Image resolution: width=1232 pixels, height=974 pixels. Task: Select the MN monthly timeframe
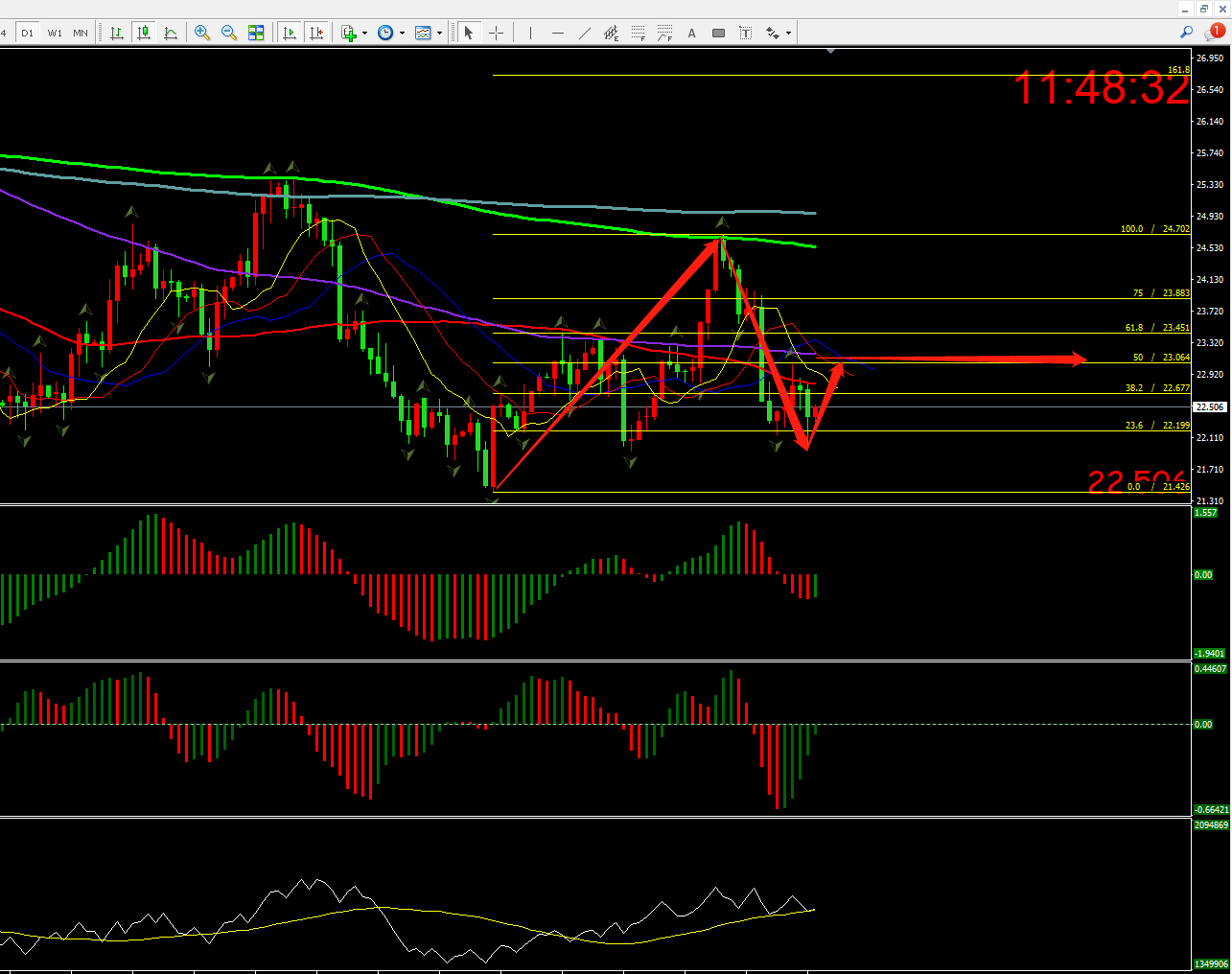[81, 33]
